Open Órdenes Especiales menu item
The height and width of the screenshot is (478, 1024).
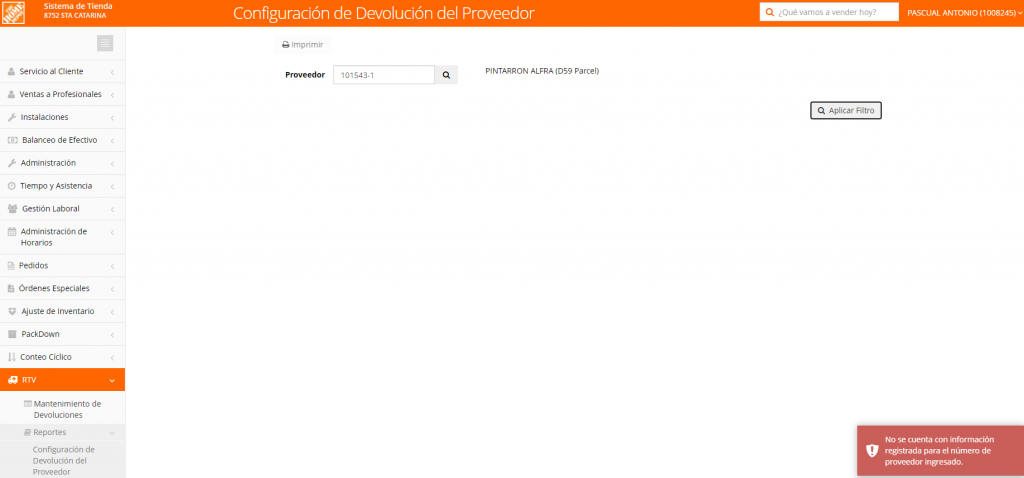click(x=63, y=288)
